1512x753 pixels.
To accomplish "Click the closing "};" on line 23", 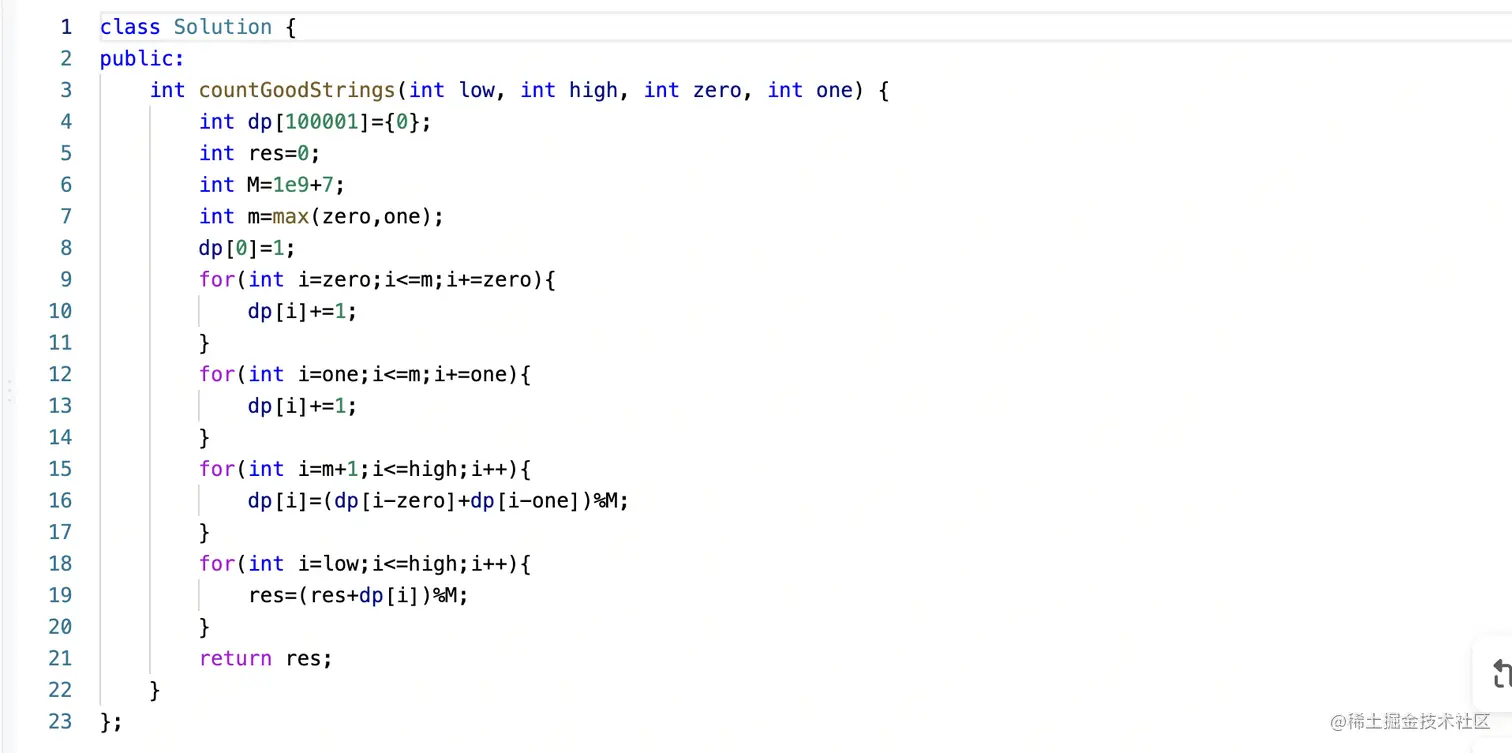I will (111, 721).
